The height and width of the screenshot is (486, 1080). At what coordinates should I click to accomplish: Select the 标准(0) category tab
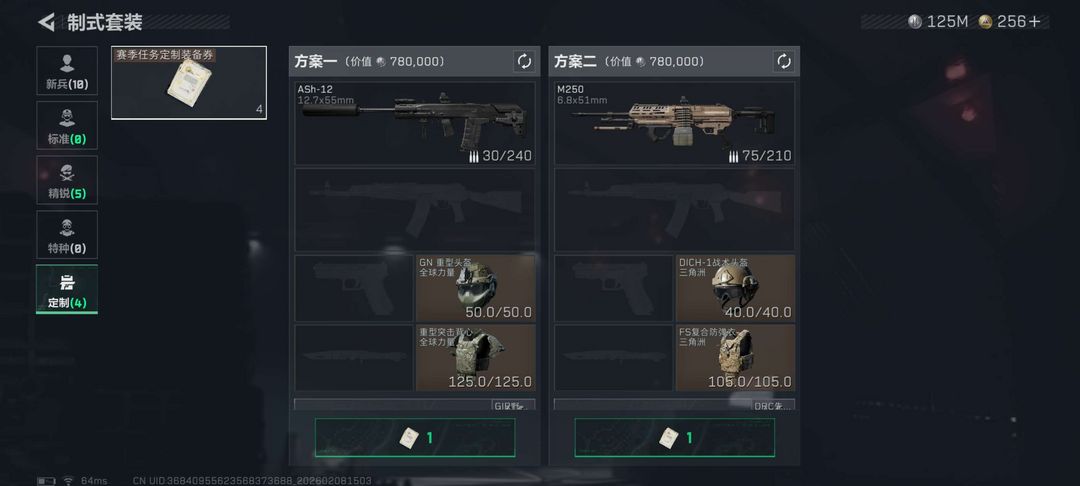tap(67, 125)
